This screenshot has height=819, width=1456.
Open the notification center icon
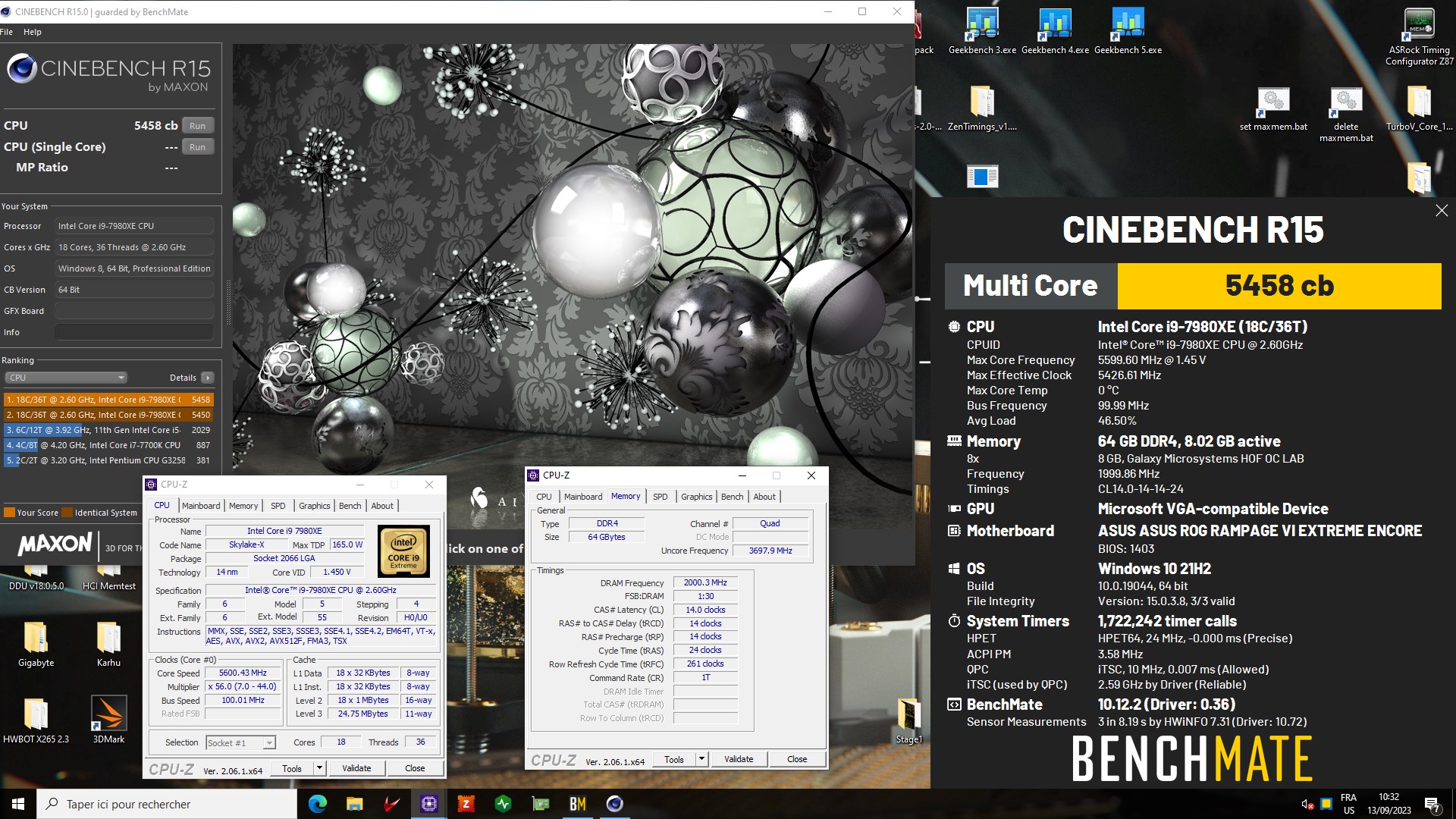[x=1432, y=804]
